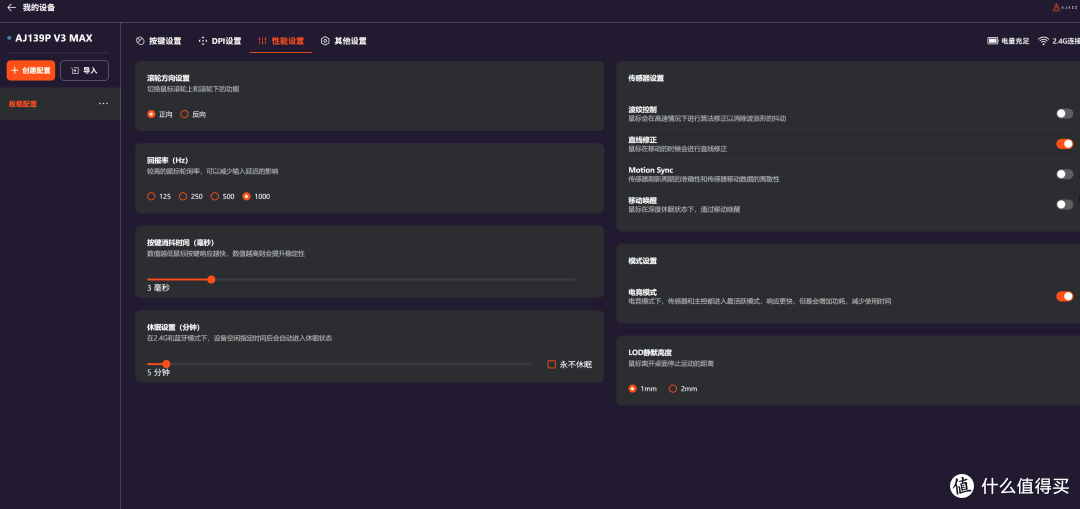Click the 2.4G connection wifi icon

[x=1043, y=41]
